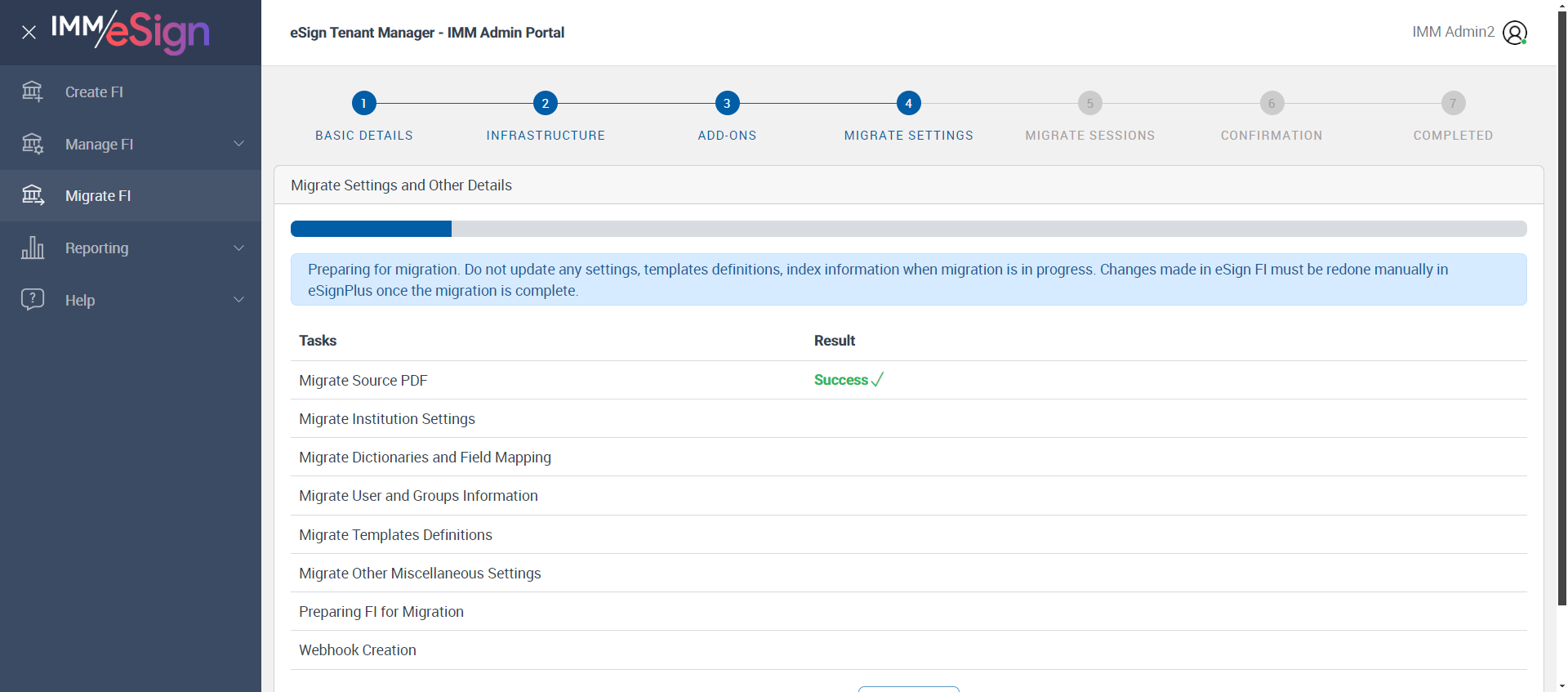Viewport: 1568px width, 692px height.
Task: Click step 4 circle in the stepper
Action: [x=908, y=103]
